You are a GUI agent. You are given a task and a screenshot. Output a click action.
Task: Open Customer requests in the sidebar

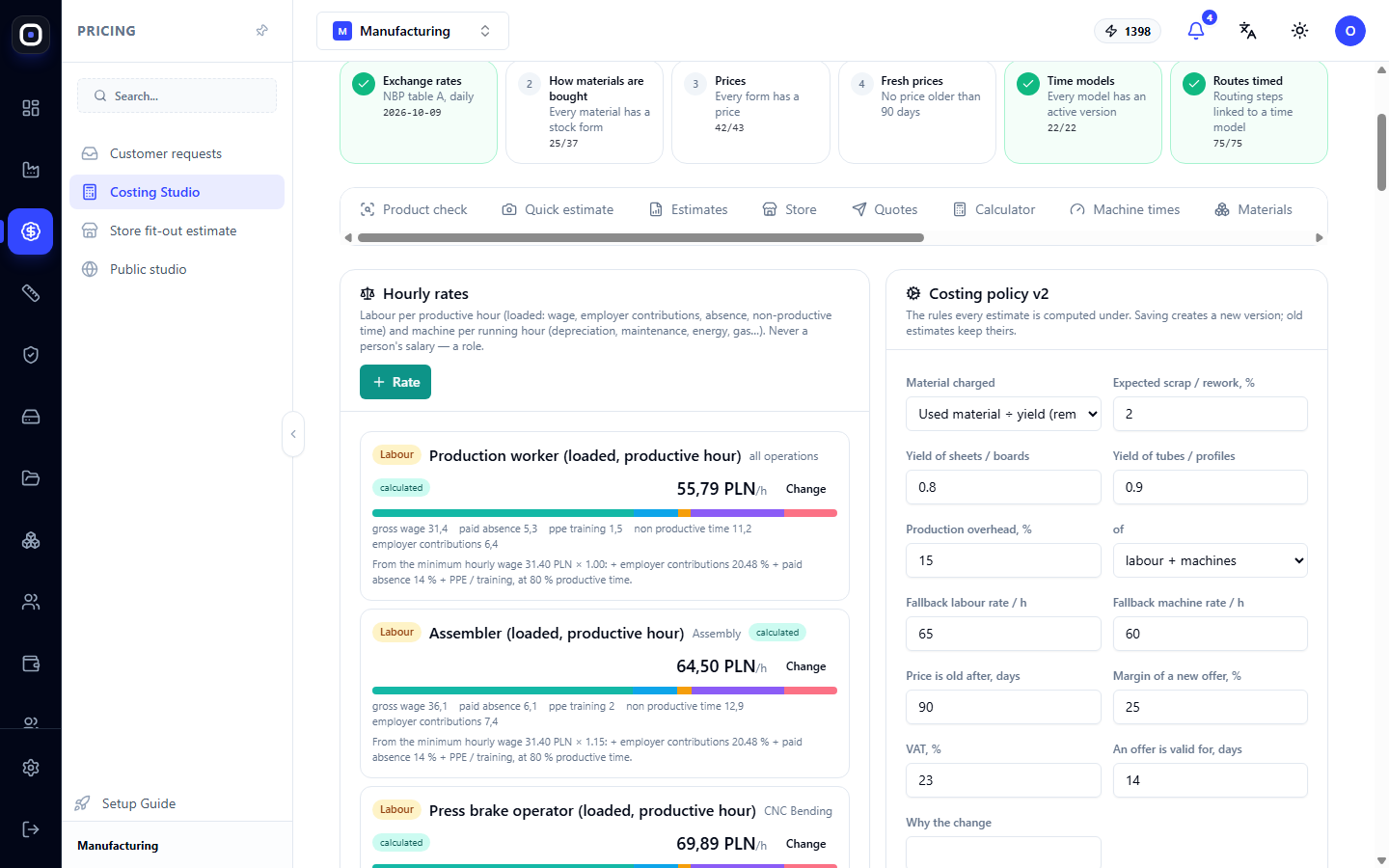coord(177,153)
